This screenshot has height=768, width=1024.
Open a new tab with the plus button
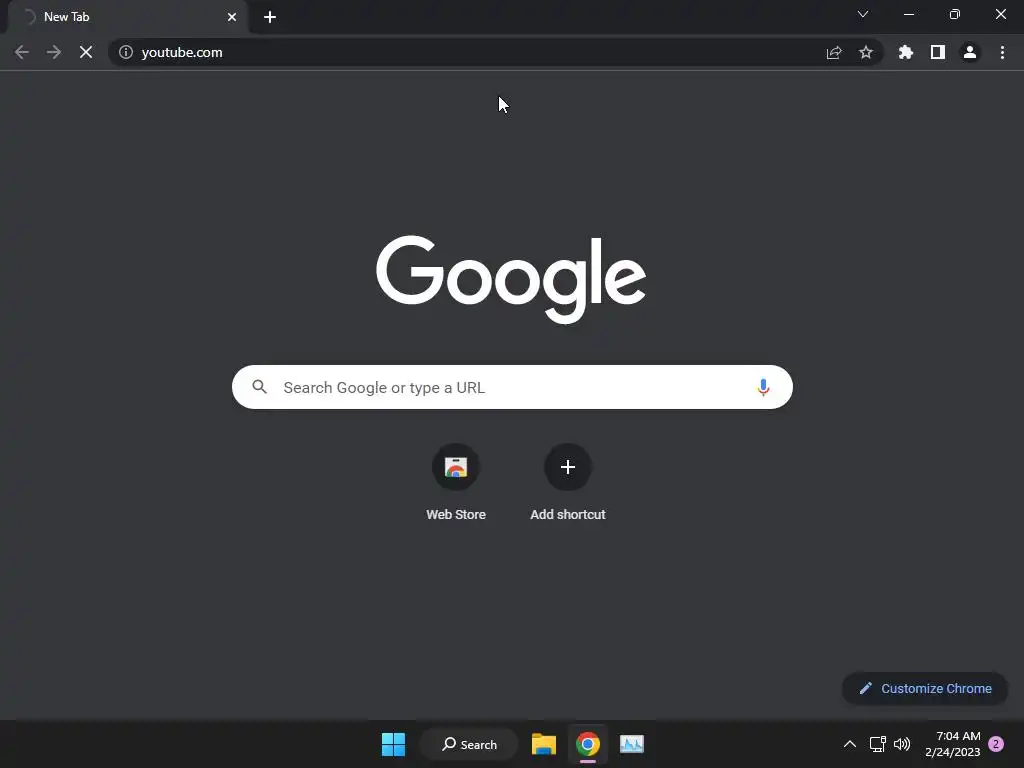click(x=270, y=17)
